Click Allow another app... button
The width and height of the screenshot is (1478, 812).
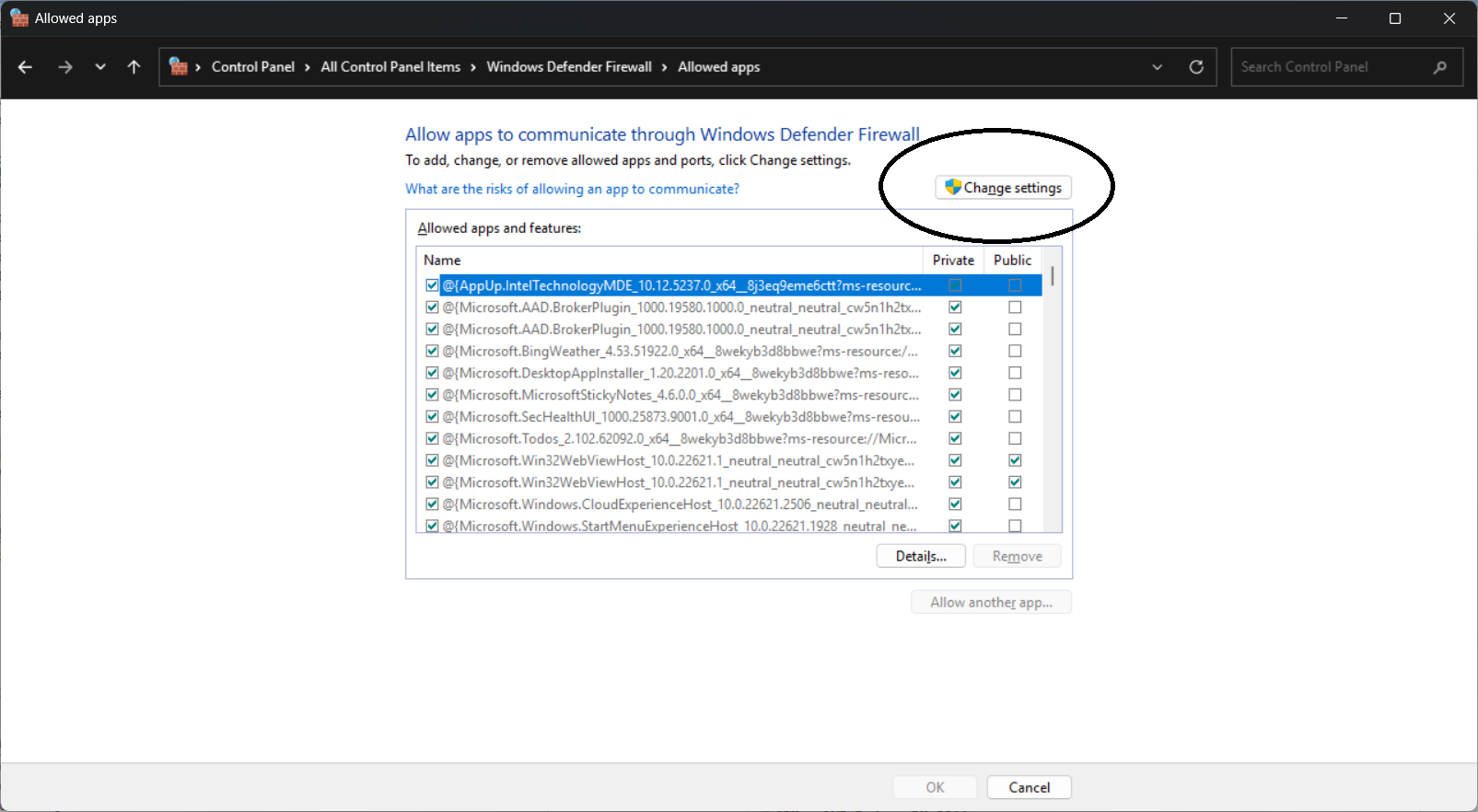(991, 602)
